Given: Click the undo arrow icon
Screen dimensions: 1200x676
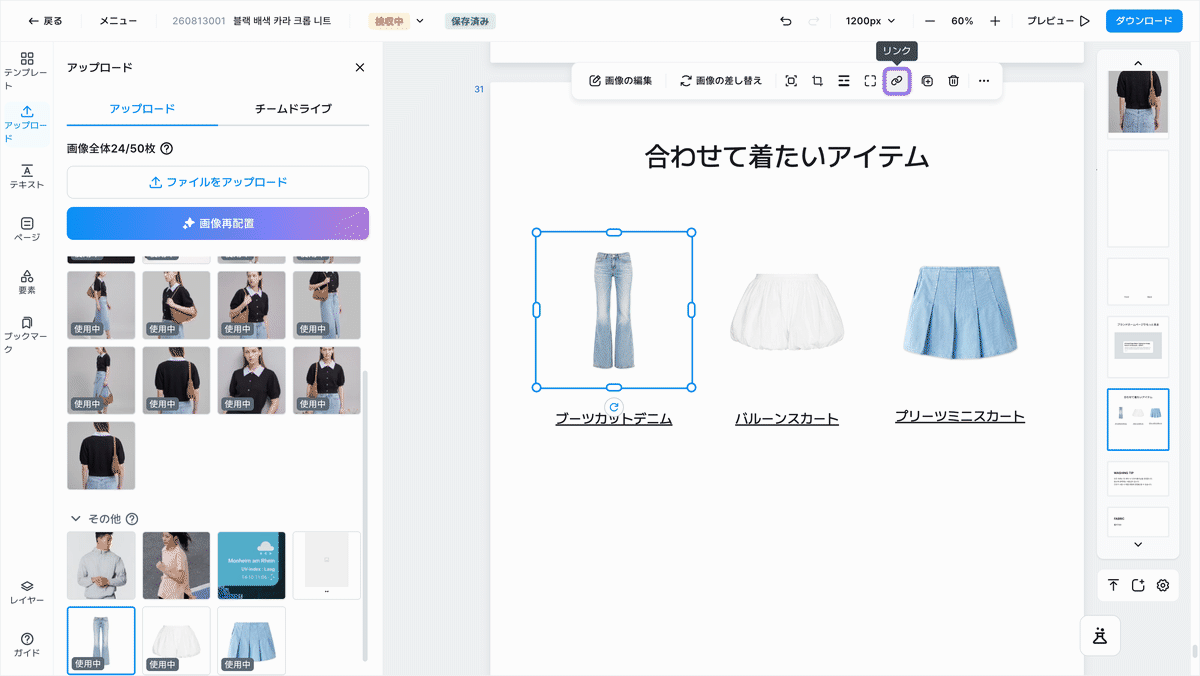Looking at the screenshot, I should coord(786,21).
